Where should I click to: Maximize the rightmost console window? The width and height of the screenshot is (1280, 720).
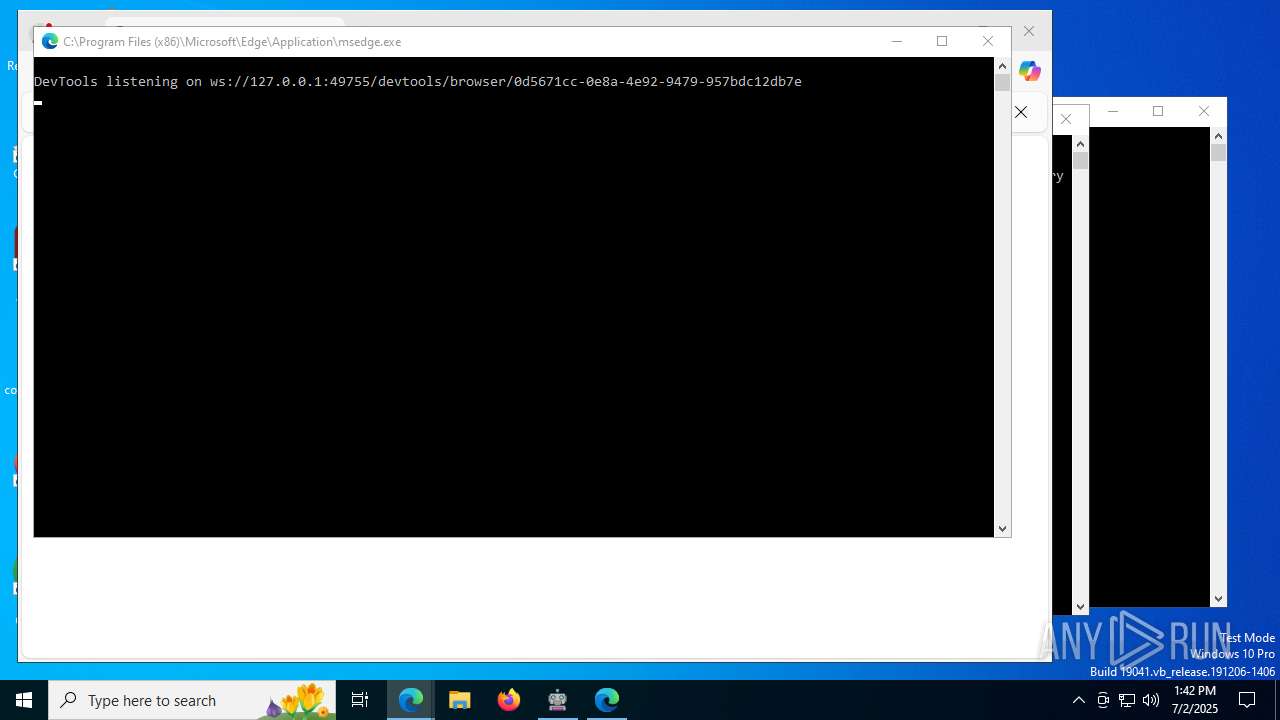[1158, 111]
